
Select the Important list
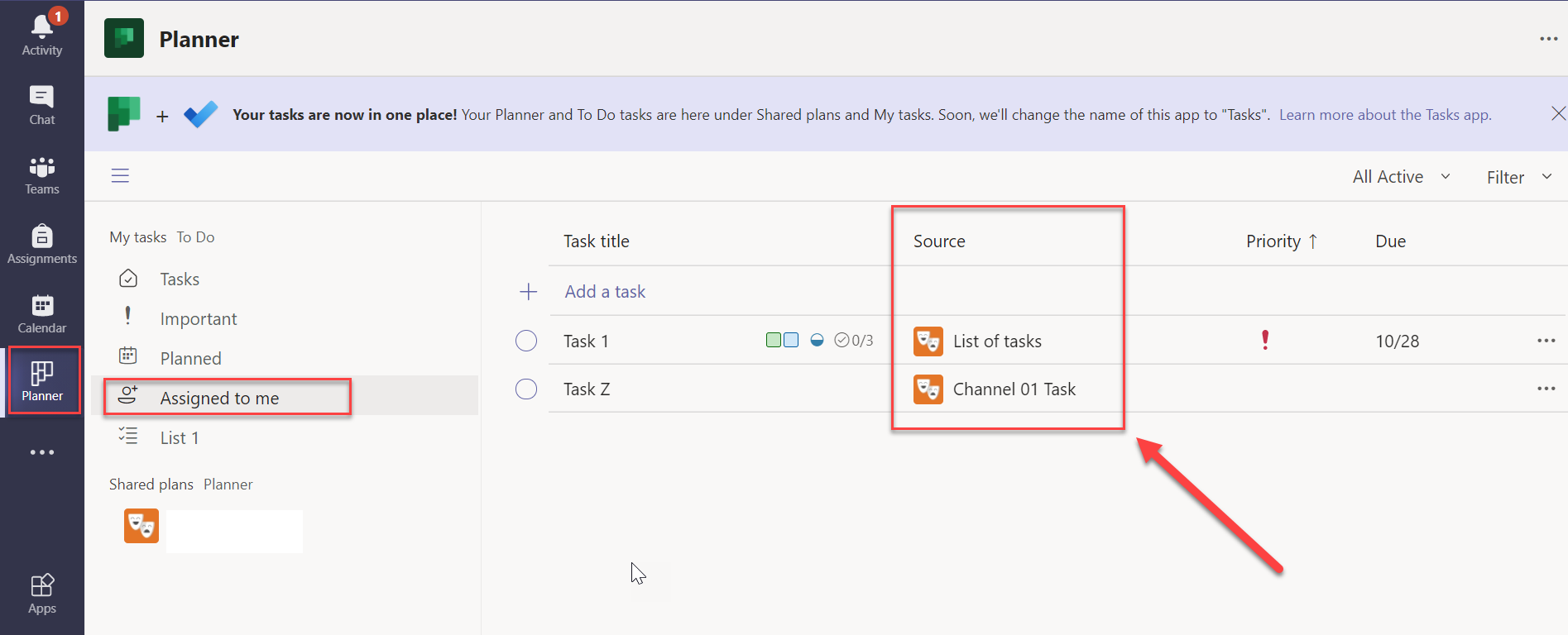pyautogui.click(x=199, y=319)
